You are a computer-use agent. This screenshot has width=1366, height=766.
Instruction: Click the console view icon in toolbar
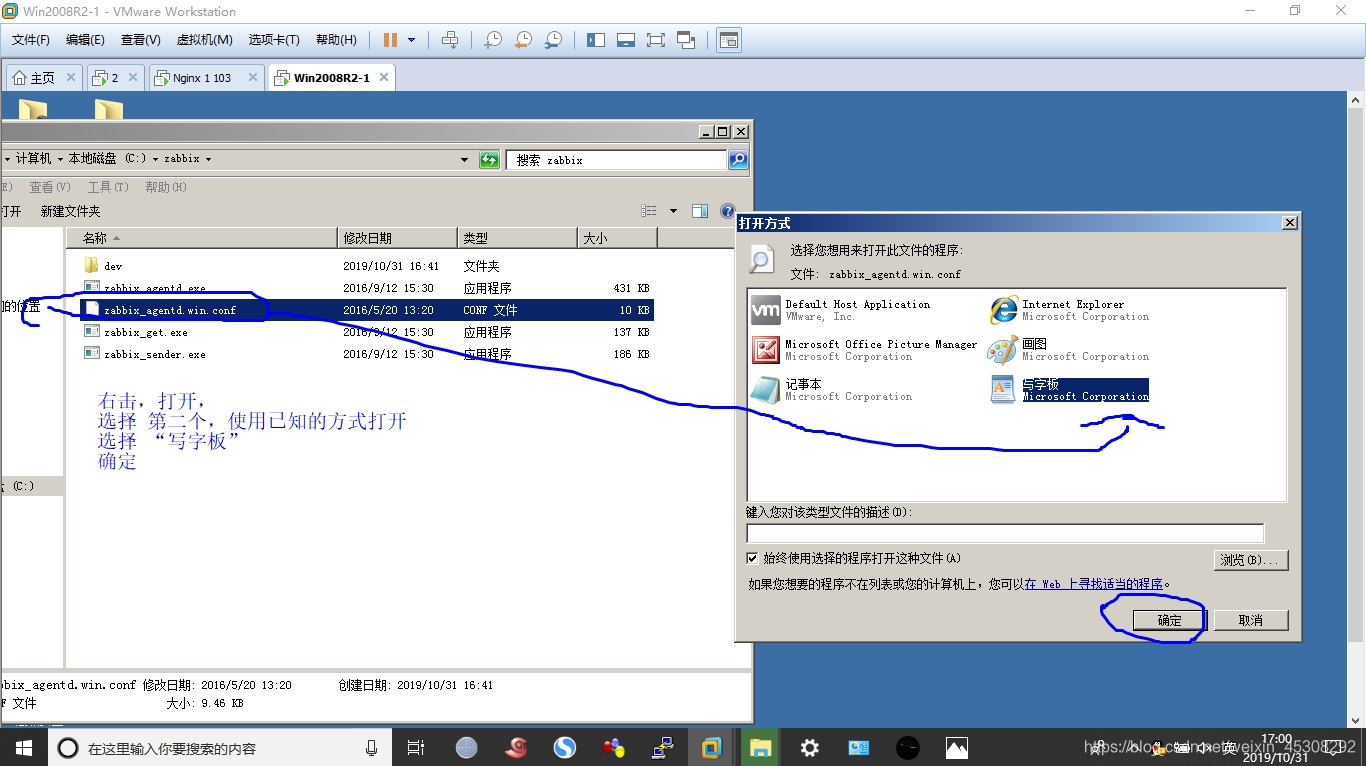pyautogui.click(x=729, y=40)
